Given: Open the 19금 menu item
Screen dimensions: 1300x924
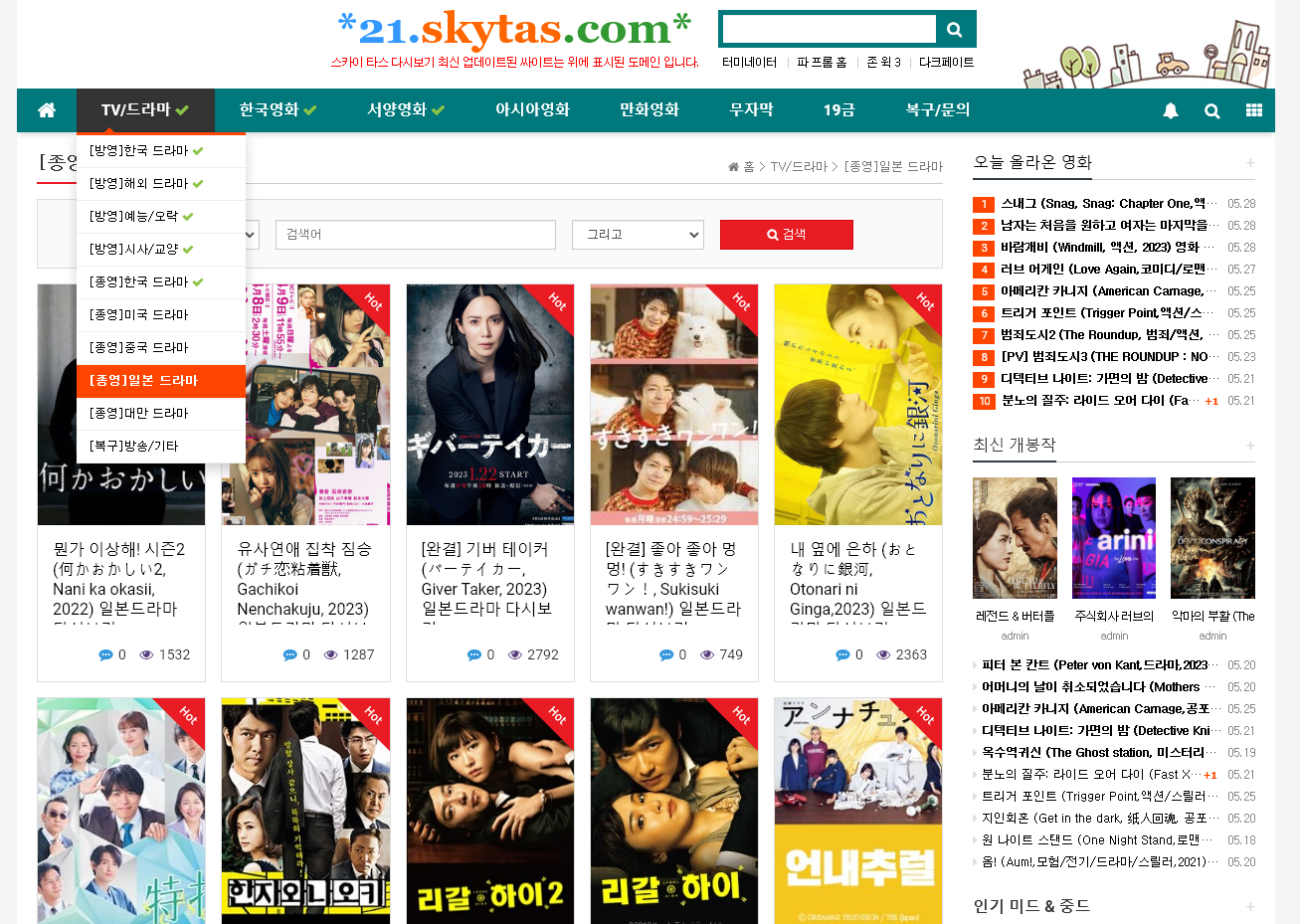Looking at the screenshot, I should 838,110.
